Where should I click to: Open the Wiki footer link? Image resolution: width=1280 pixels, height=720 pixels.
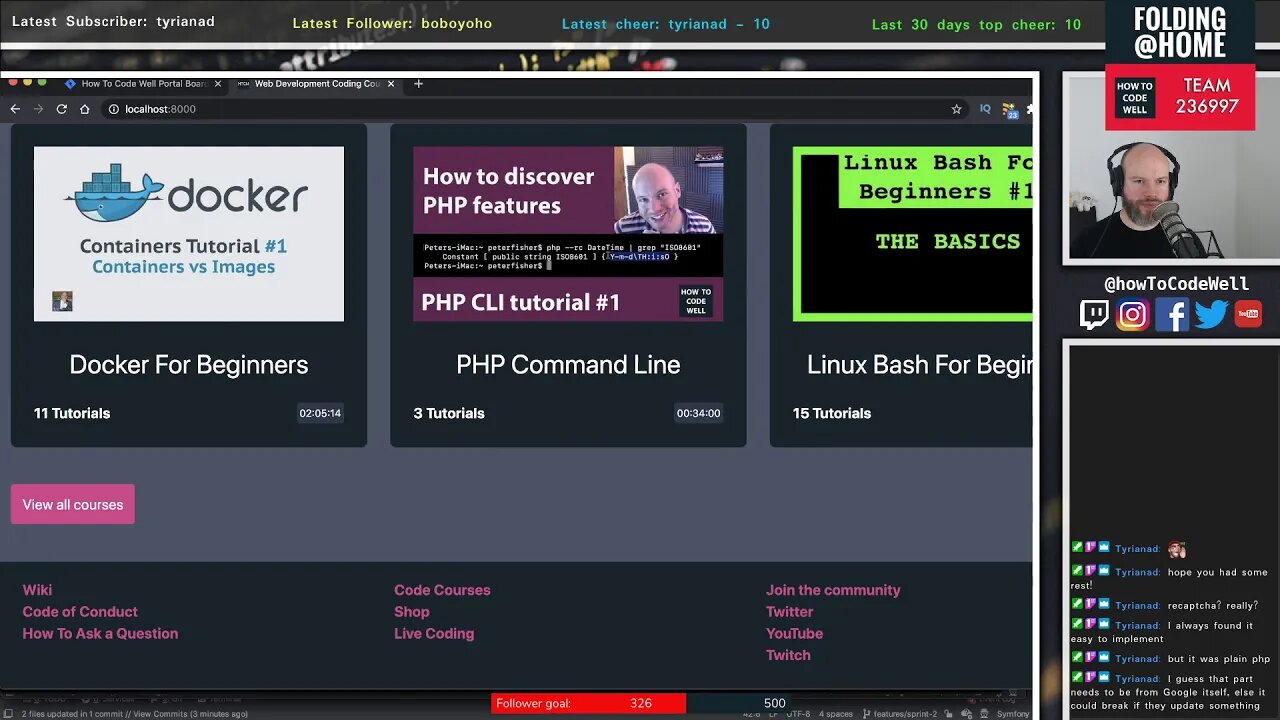click(x=37, y=590)
